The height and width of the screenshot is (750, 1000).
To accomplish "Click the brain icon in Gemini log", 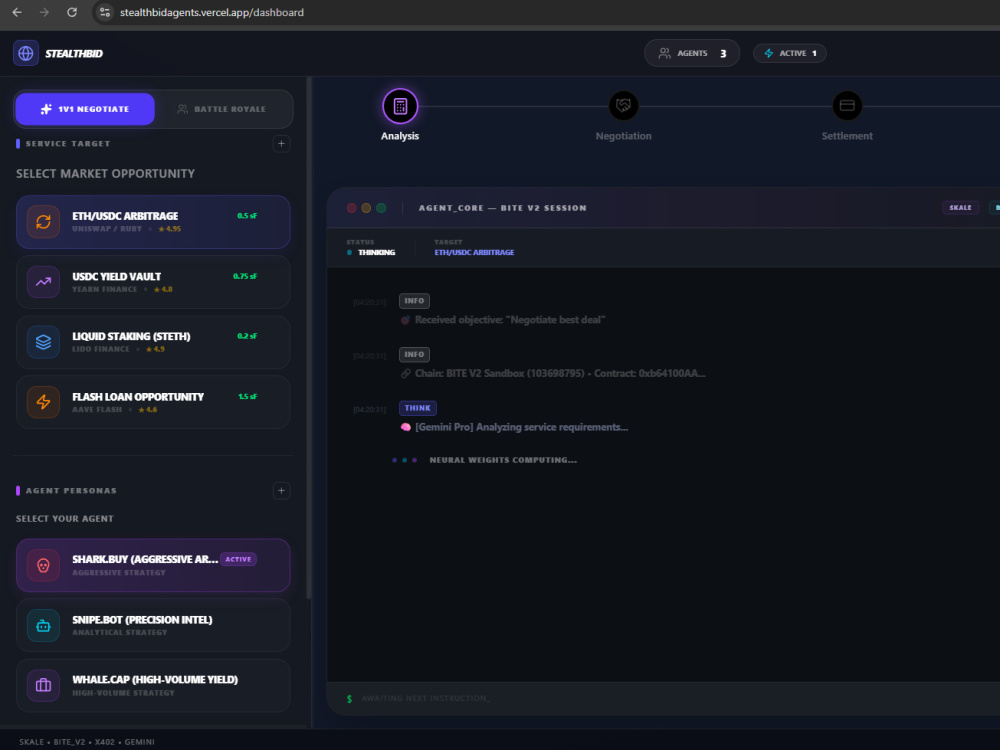I will point(405,427).
